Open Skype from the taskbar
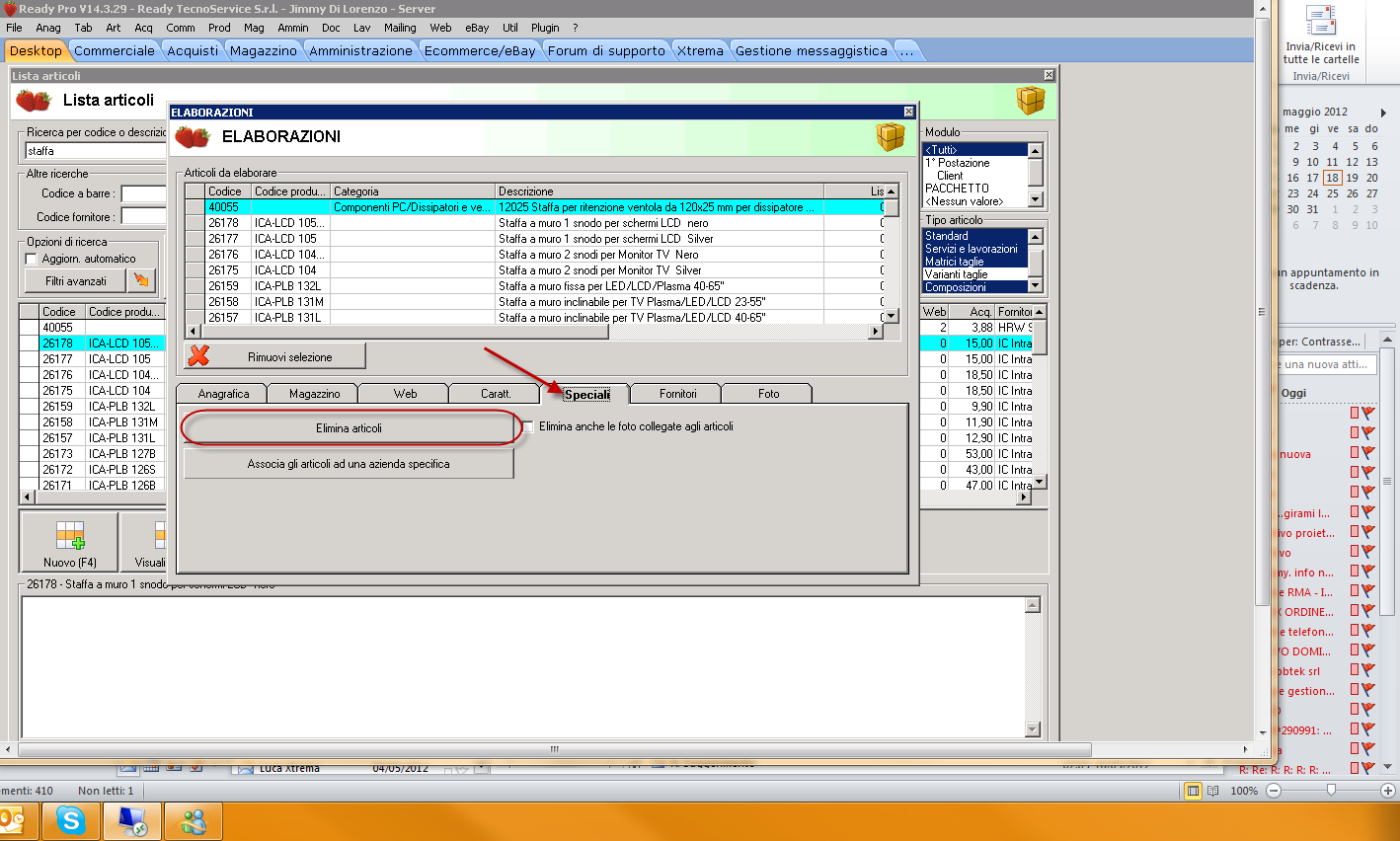Image resolution: width=1400 pixels, height=841 pixels. click(70, 820)
